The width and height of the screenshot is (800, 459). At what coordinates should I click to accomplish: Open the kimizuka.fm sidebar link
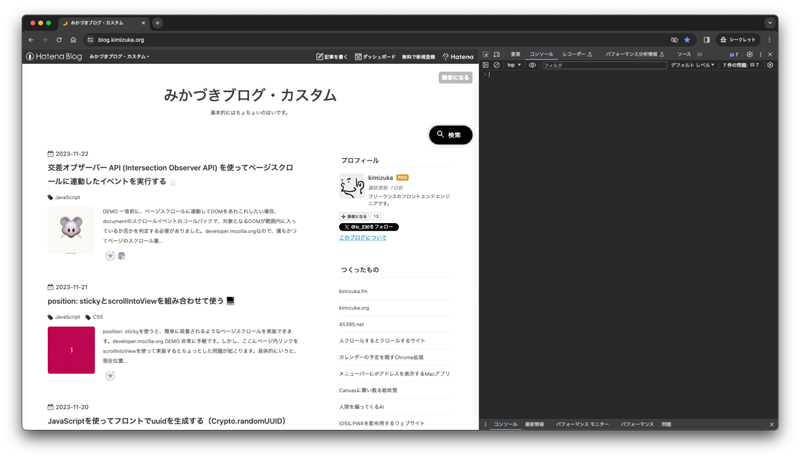click(353, 291)
